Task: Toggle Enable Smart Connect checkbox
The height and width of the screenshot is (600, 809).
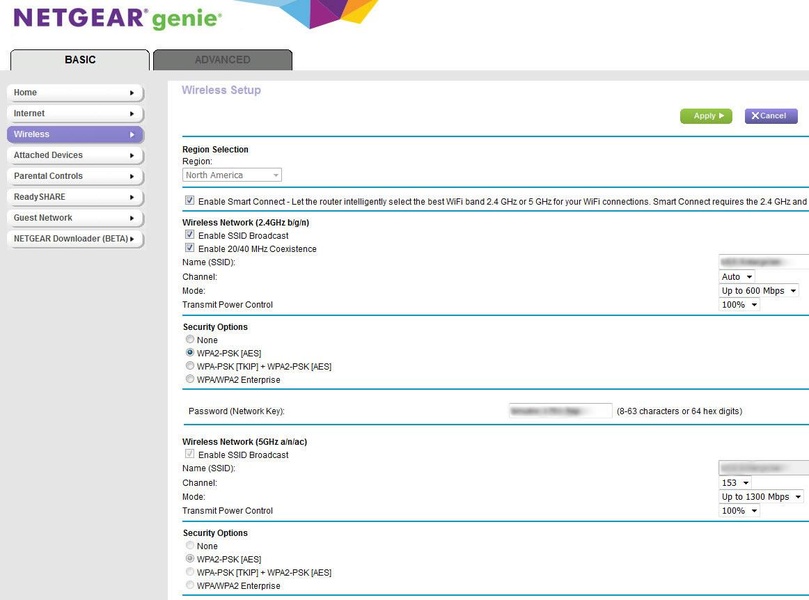Action: pos(190,200)
